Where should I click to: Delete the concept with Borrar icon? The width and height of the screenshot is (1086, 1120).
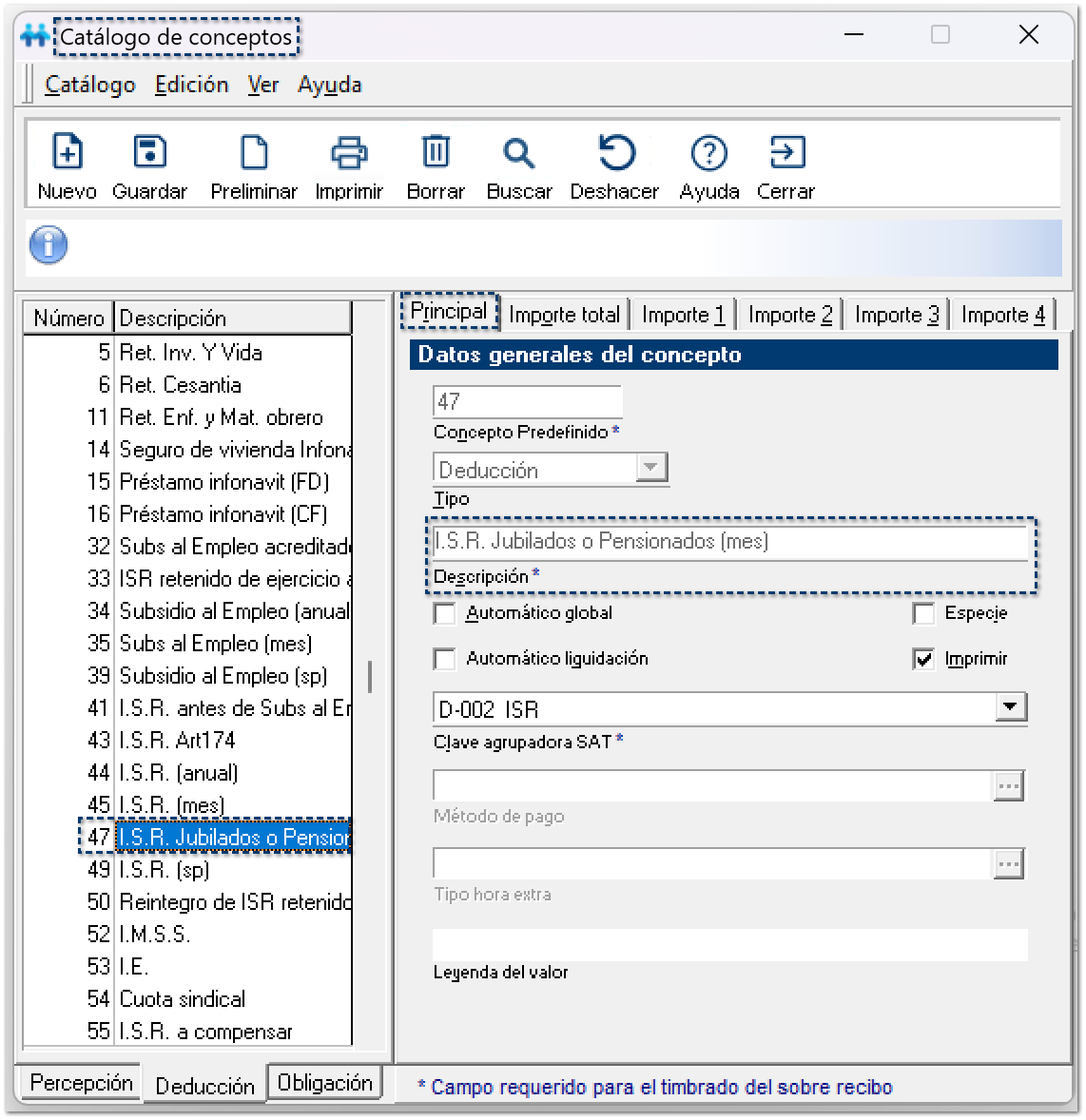click(436, 154)
